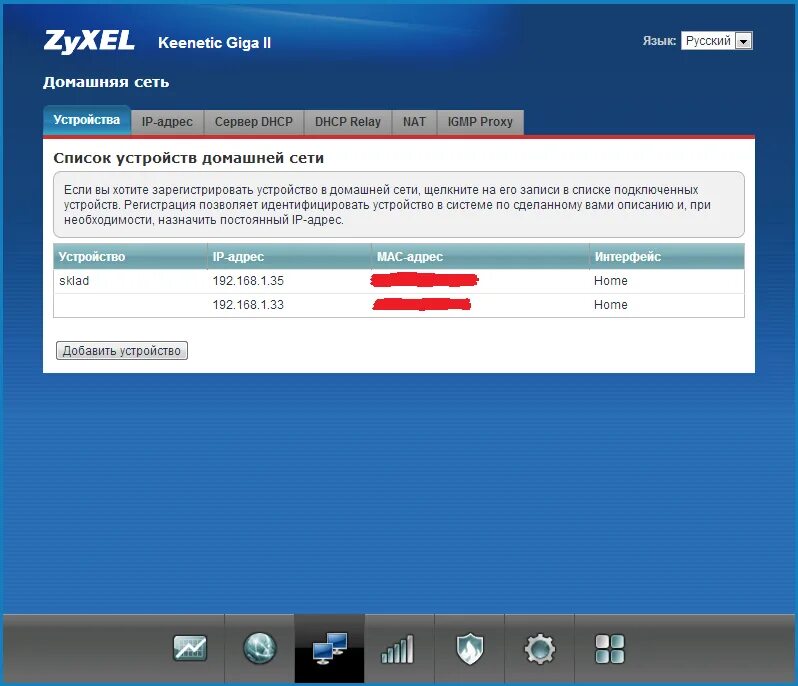Viewport: 798px width, 686px height.
Task: Open the system monitor icon in bottom bar
Action: point(189,648)
